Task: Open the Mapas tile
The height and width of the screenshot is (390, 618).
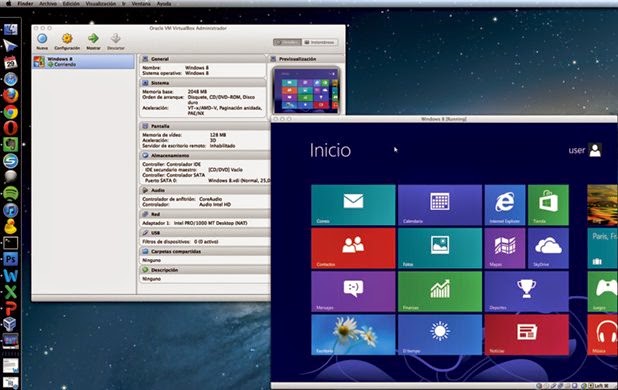Action: [505, 248]
